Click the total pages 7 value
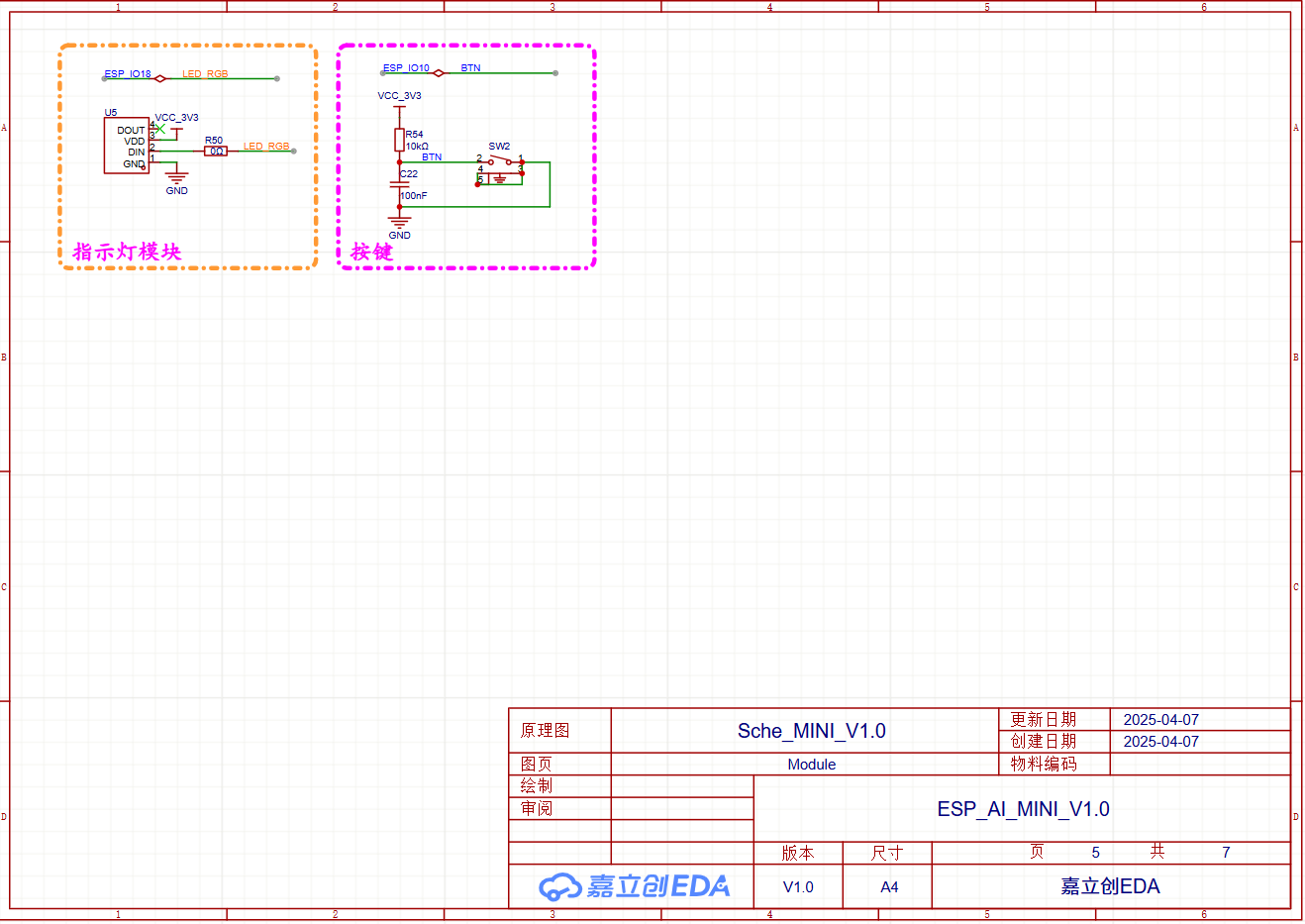 1226,852
